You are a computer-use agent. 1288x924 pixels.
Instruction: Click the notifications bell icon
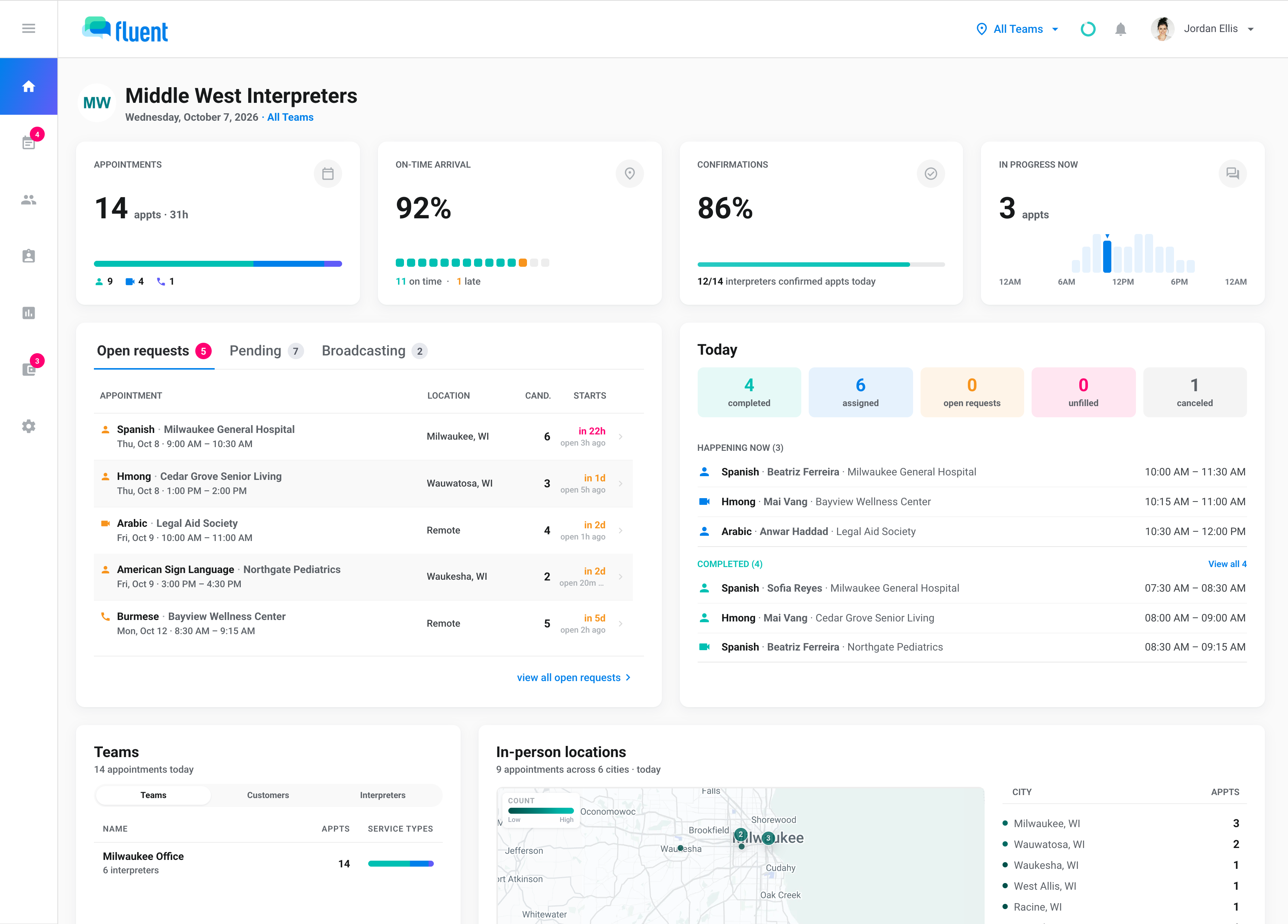(1120, 29)
